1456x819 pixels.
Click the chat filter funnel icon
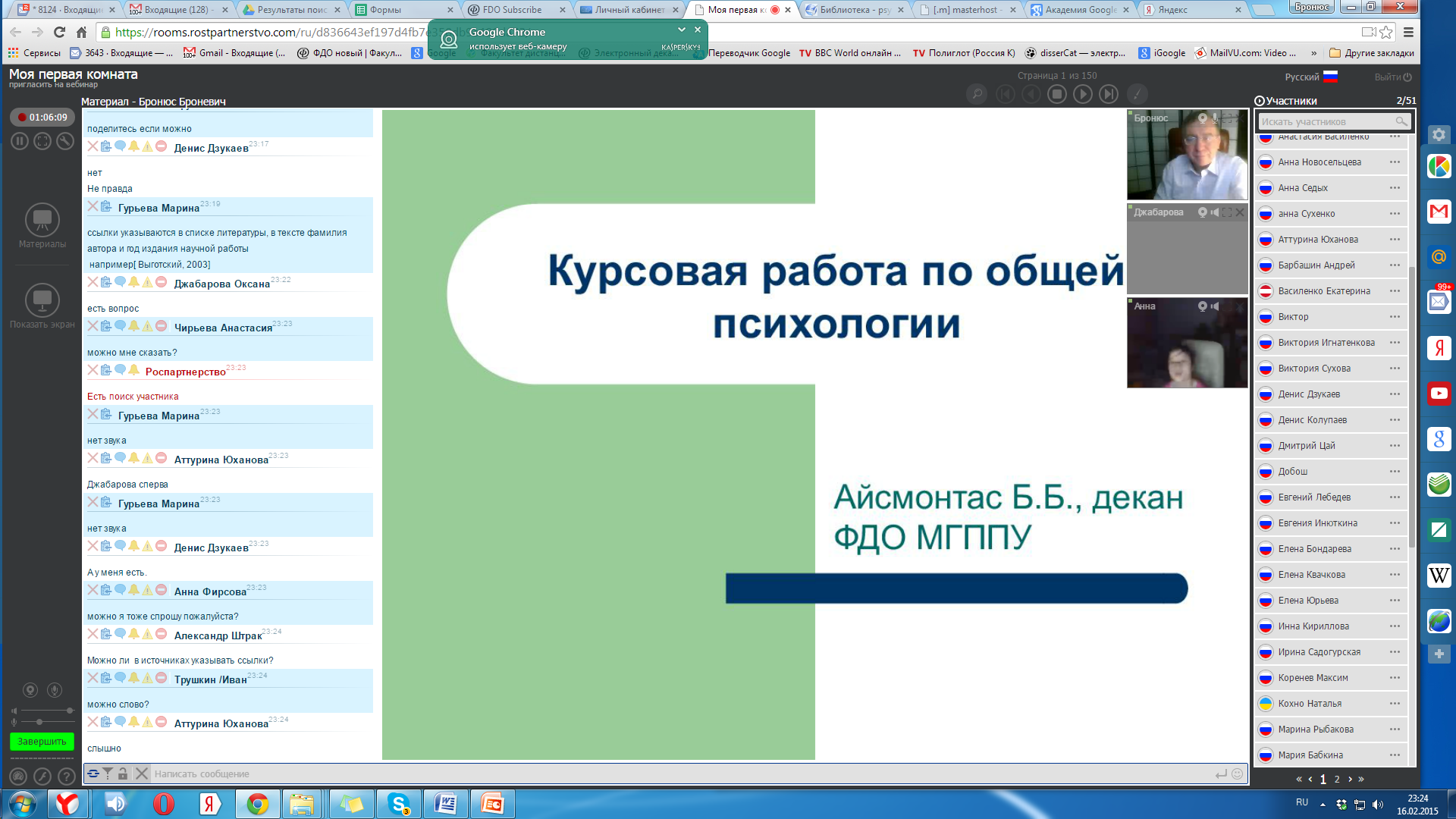[108, 773]
